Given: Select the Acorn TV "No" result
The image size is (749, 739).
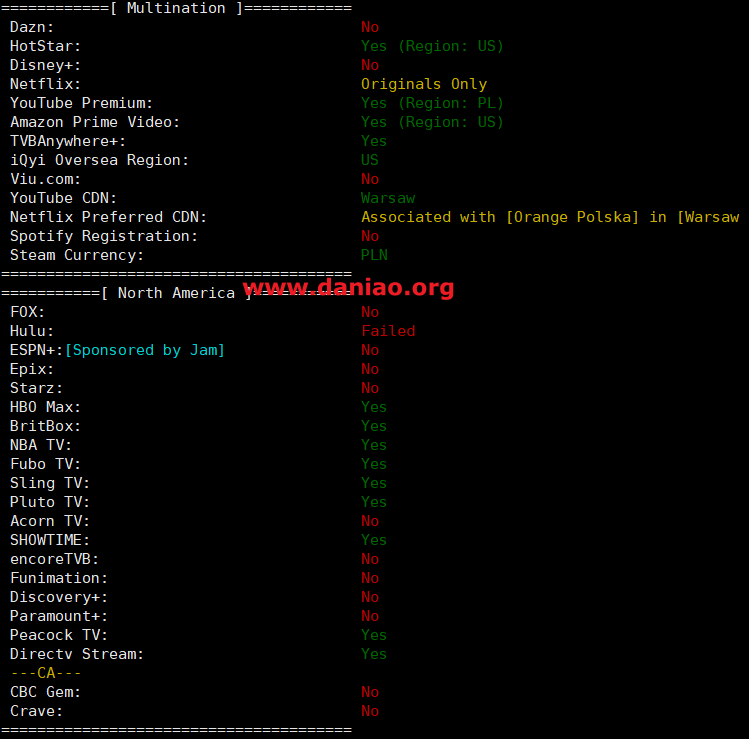Looking at the screenshot, I should (x=370, y=521).
